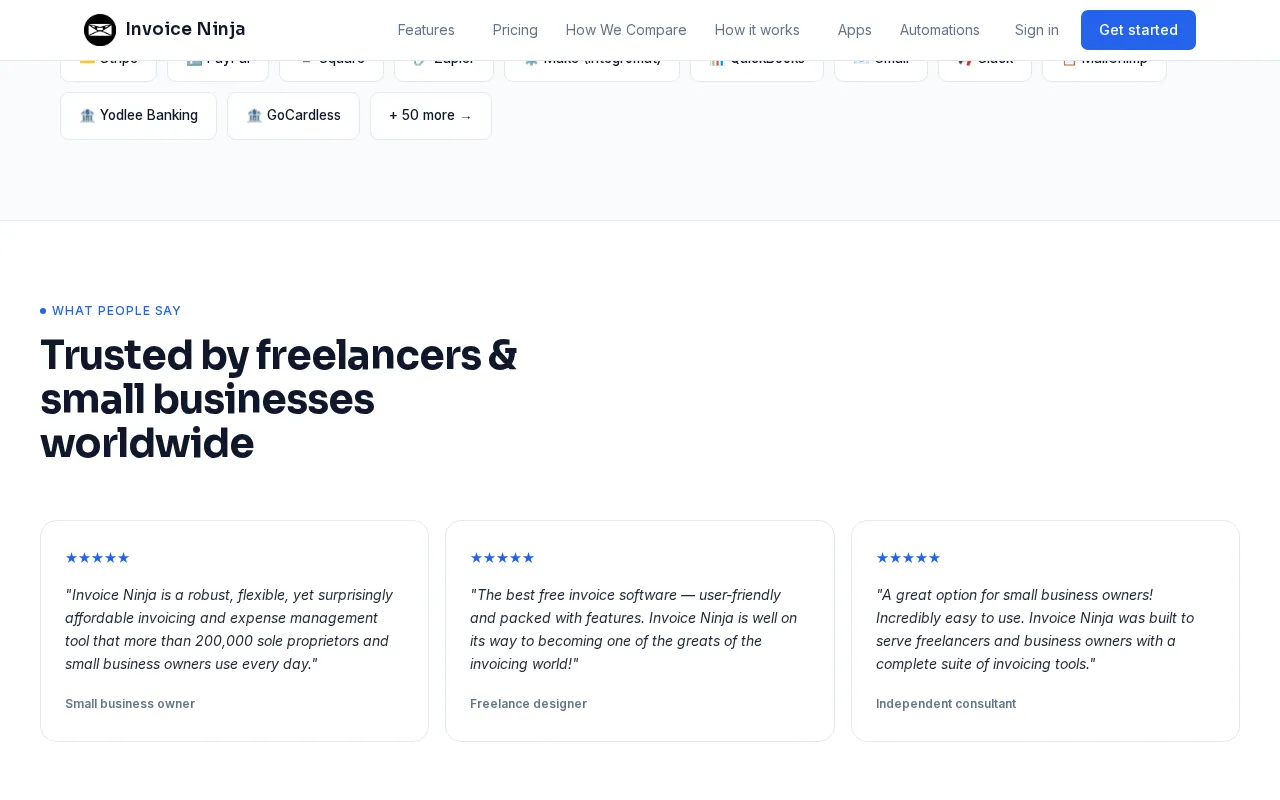The height and width of the screenshot is (800, 1280).
Task: Click the Sign in link
Action: 1037,30
